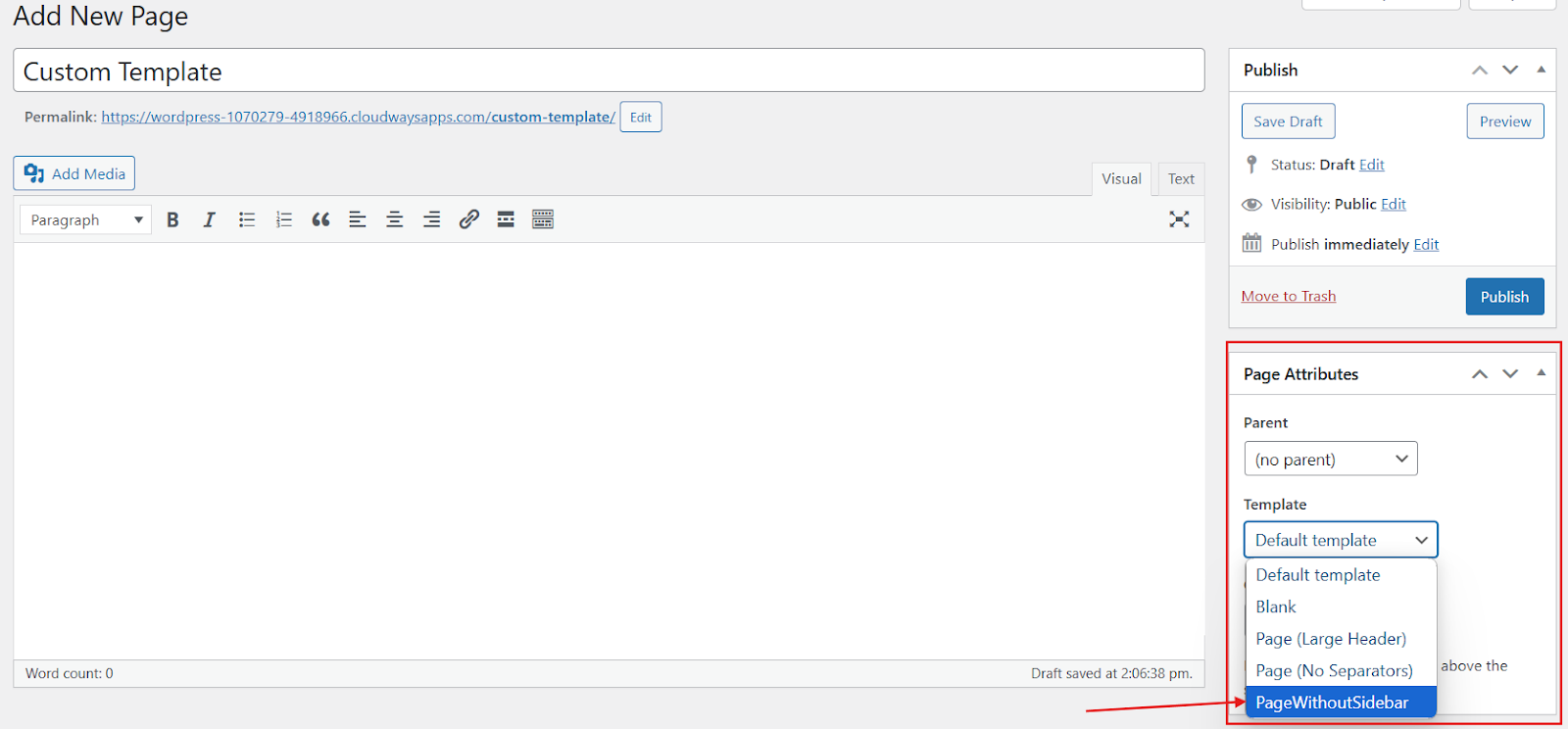Edit the draft status

pyautogui.click(x=1372, y=165)
